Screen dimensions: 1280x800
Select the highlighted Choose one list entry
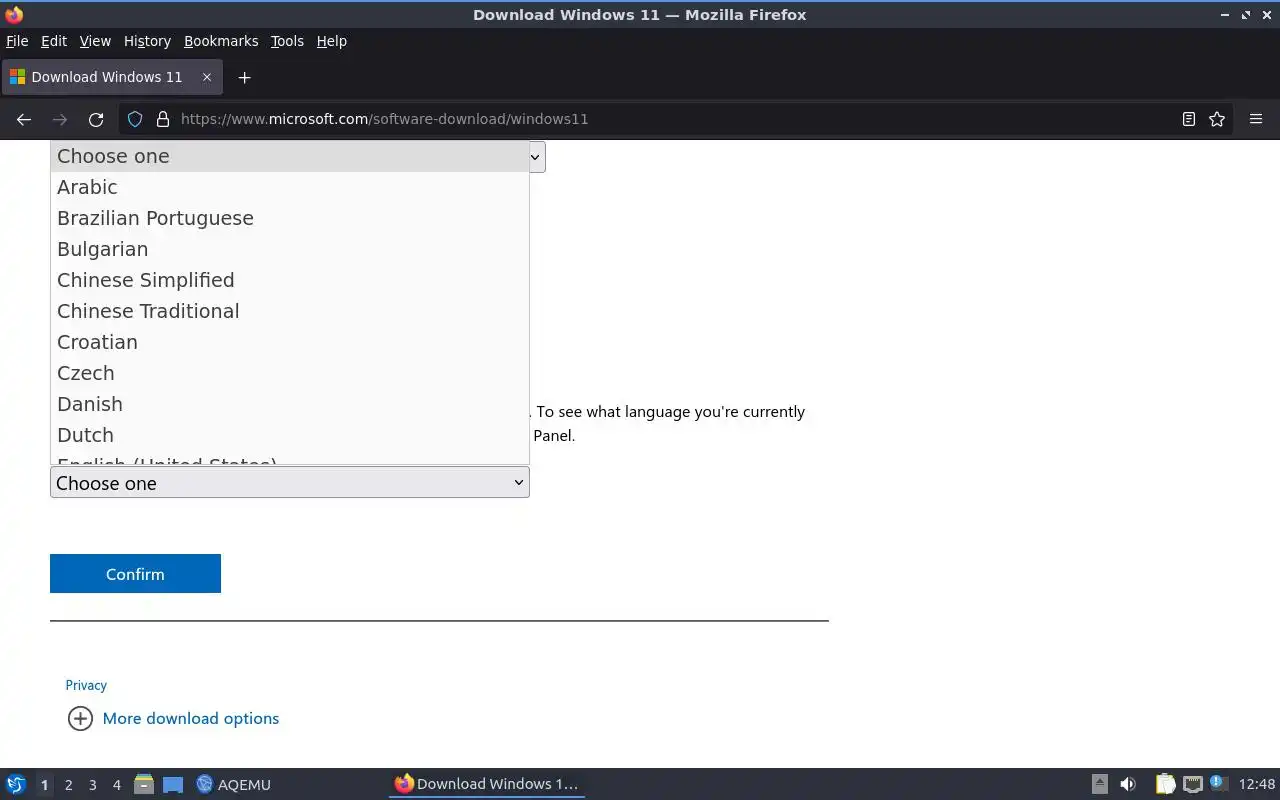[290, 156]
